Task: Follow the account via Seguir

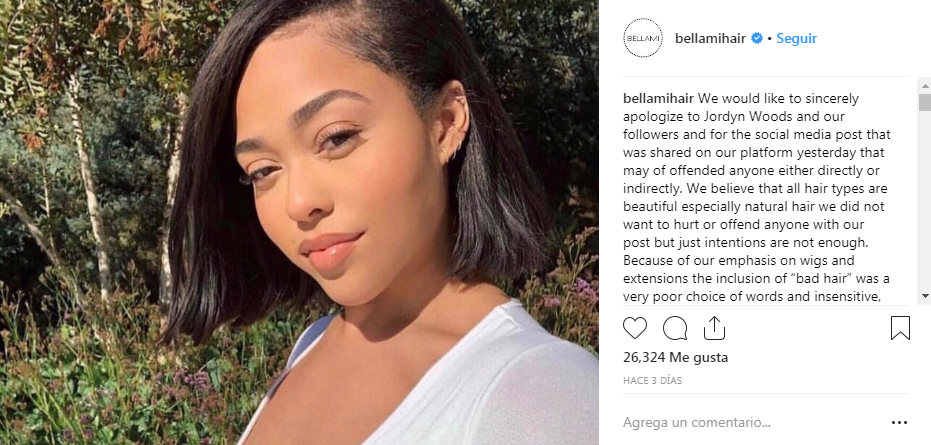Action: click(x=797, y=38)
